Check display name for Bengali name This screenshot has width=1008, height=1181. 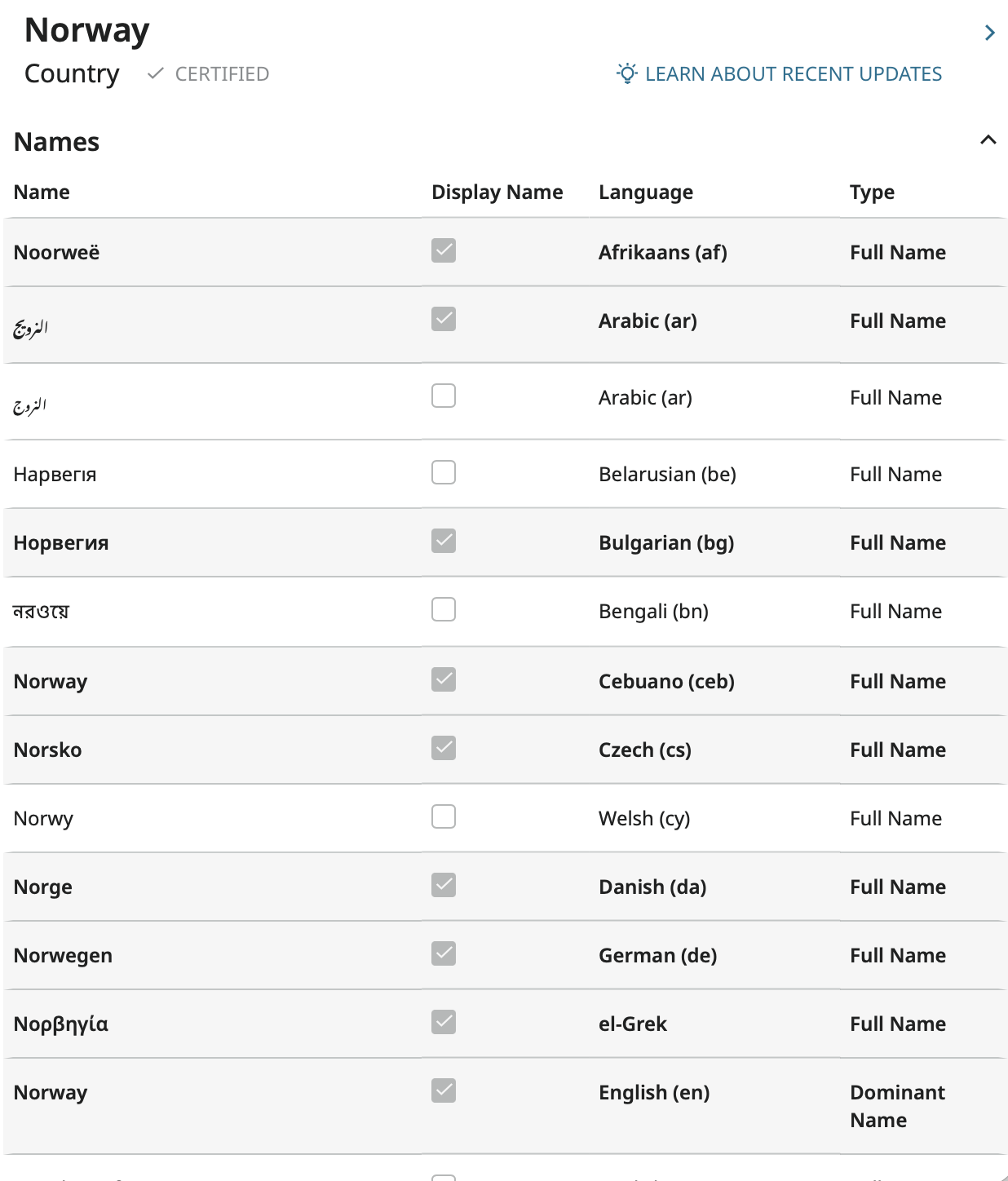pos(444,609)
